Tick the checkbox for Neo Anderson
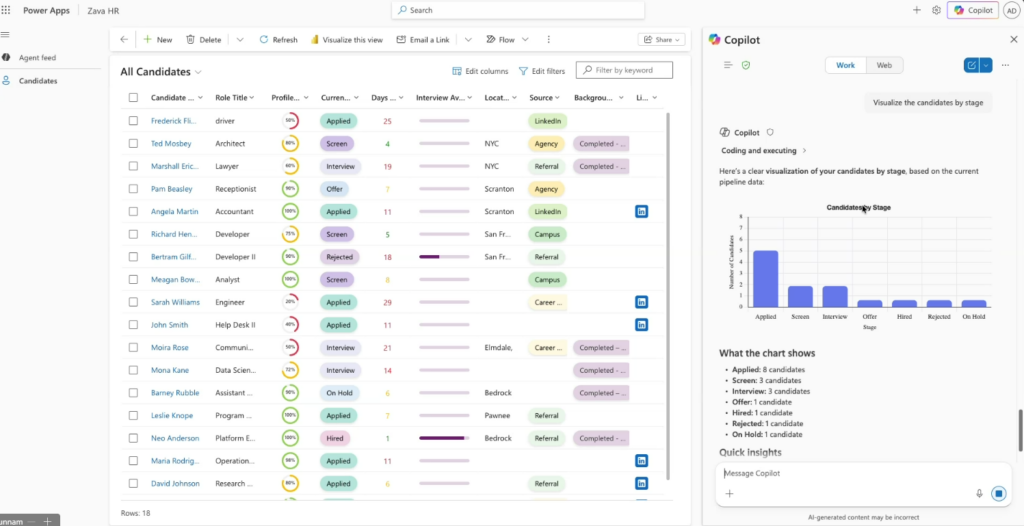Screen dimensions: 1024x526 (x=133, y=438)
